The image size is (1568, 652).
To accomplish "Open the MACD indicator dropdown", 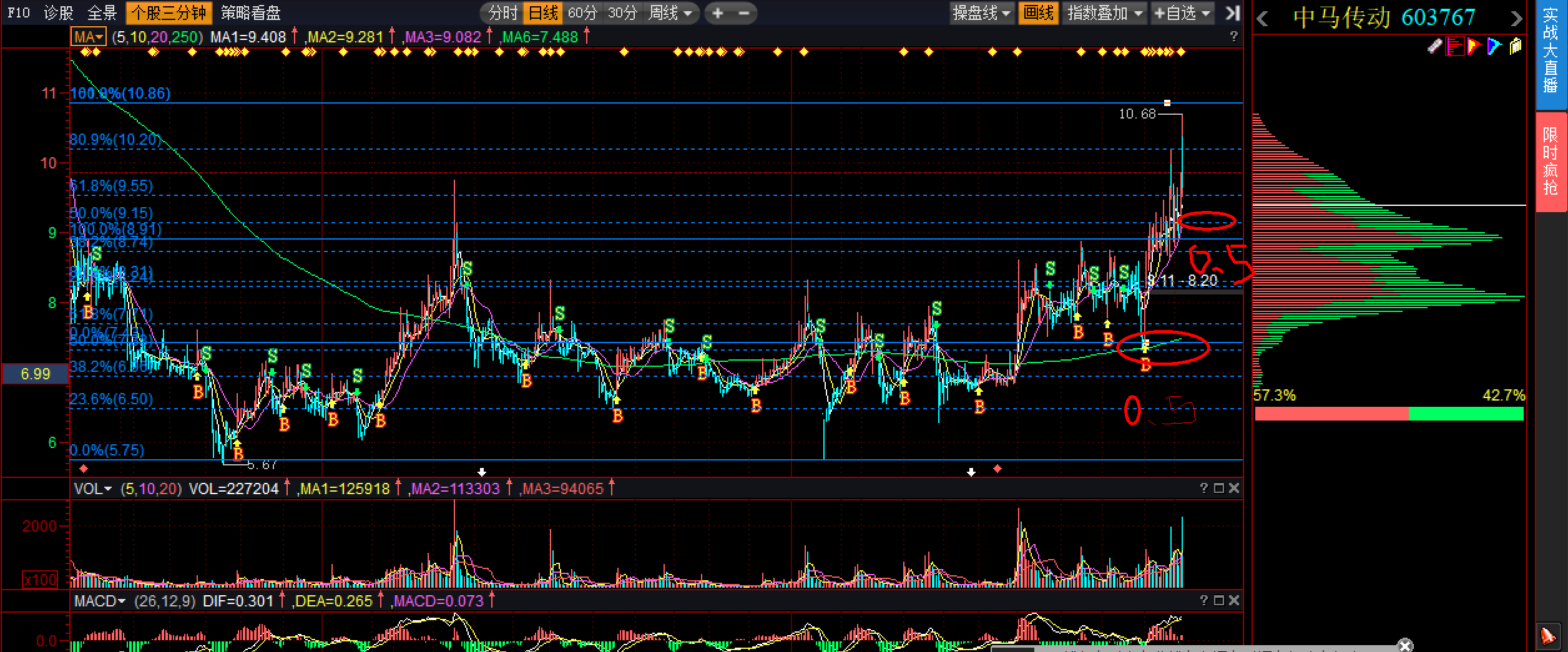I will pyautogui.click(x=99, y=601).
